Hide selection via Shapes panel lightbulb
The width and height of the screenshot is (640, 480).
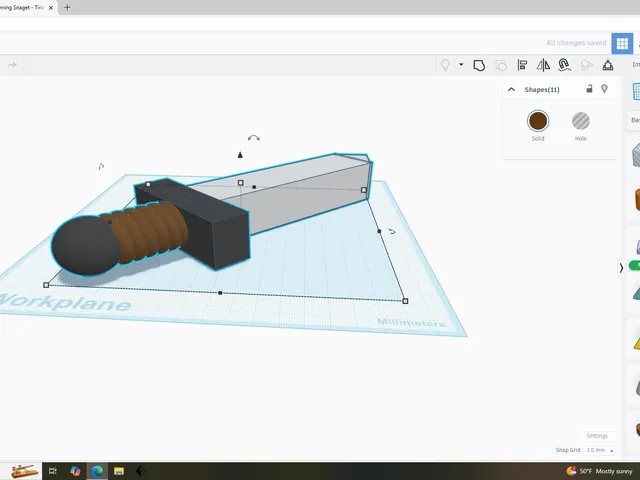click(x=604, y=89)
